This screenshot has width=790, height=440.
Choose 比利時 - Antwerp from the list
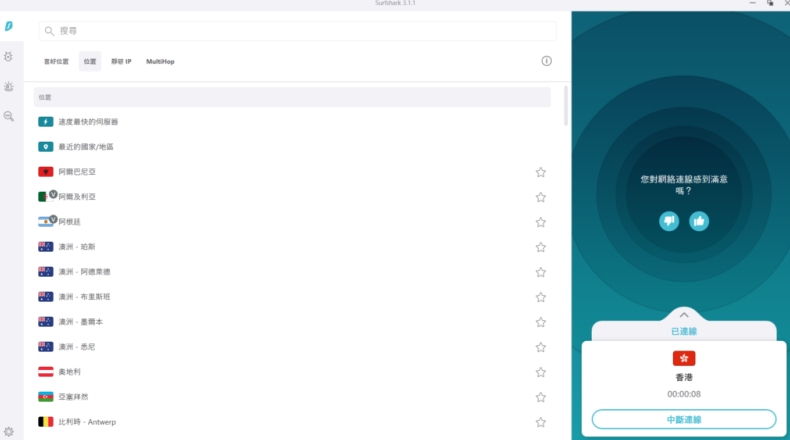[87, 422]
